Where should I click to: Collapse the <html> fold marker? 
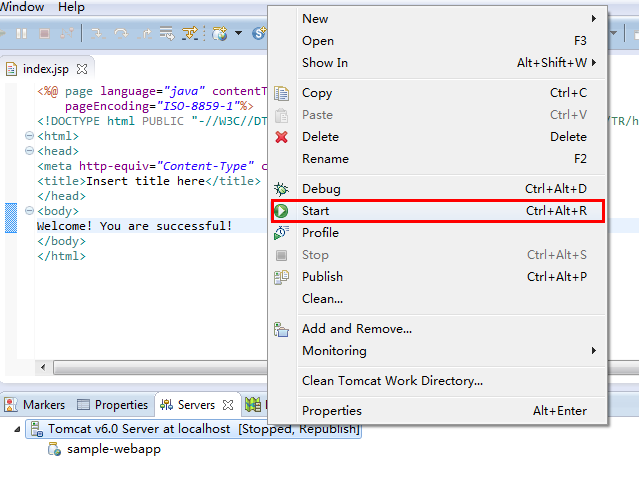click(x=29, y=136)
